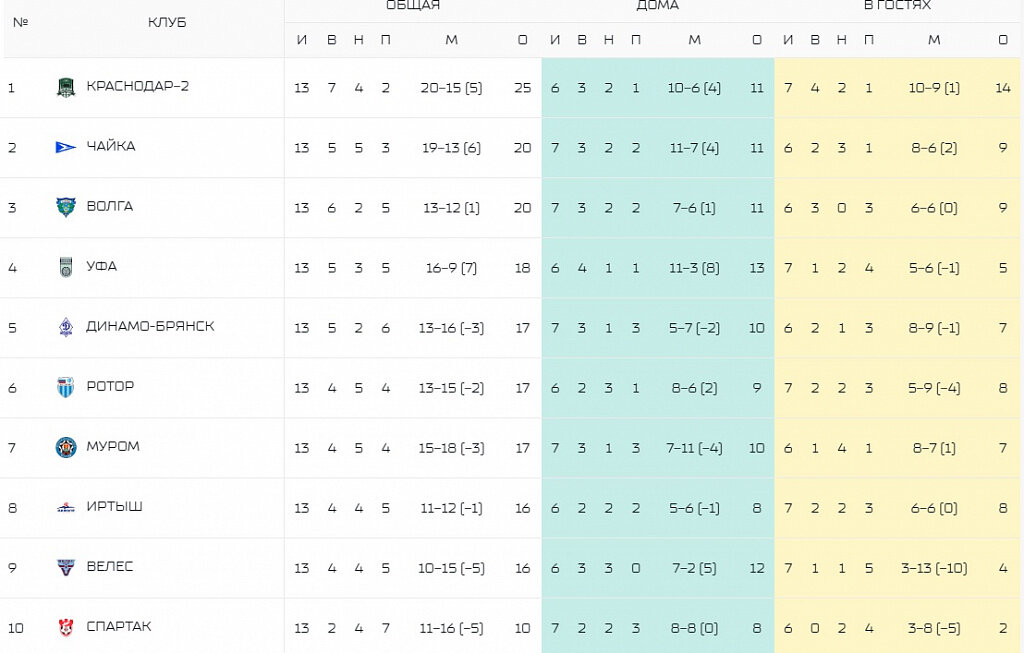Select the В ГОСТЯХ section header
The image size is (1024, 653).
click(x=897, y=5)
